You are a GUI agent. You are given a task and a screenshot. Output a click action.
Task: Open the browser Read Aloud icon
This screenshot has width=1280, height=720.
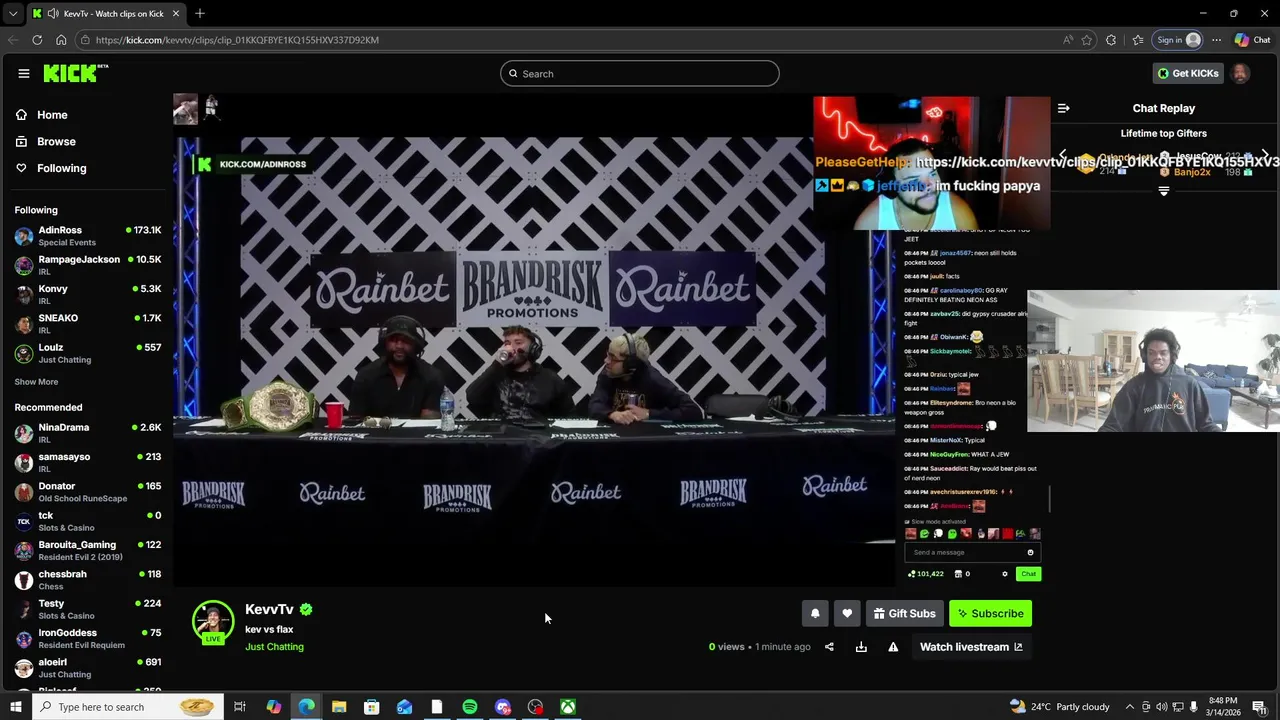click(1067, 40)
